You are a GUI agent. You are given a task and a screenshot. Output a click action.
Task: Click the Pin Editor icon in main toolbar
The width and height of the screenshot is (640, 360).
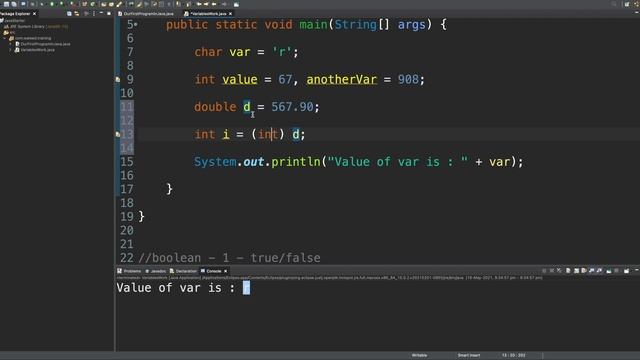click(x=236, y=4)
